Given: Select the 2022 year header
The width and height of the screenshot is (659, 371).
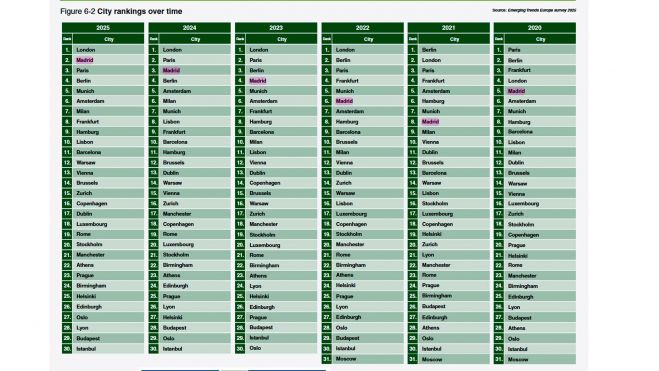Looking at the screenshot, I should click(362, 28).
